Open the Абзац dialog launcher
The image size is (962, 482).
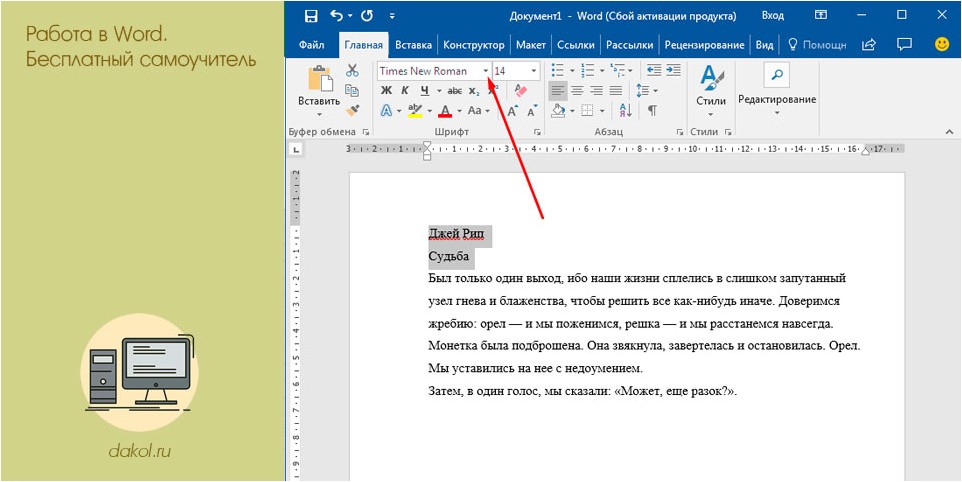680,132
